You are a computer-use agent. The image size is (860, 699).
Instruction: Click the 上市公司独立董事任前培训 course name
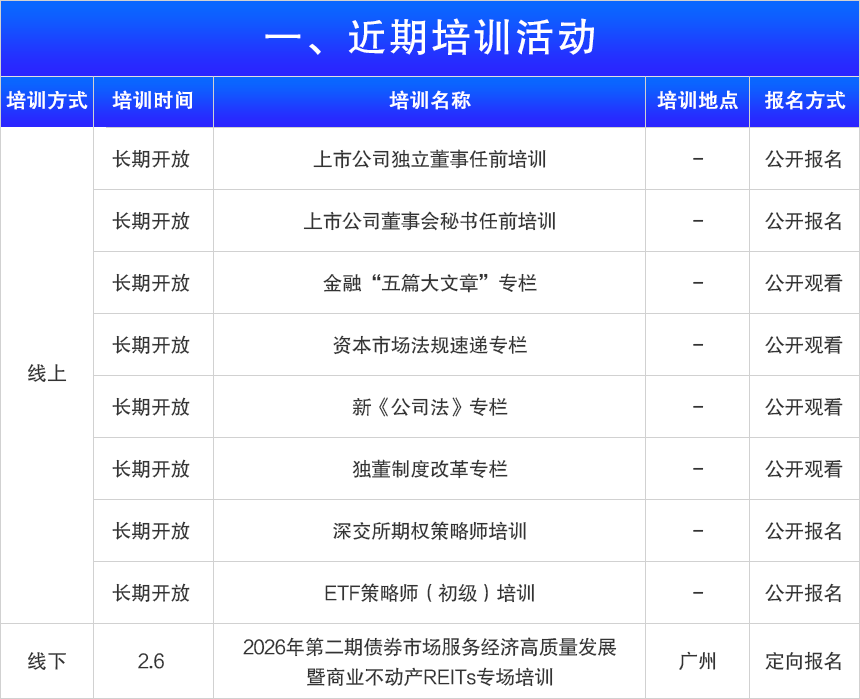(x=429, y=159)
